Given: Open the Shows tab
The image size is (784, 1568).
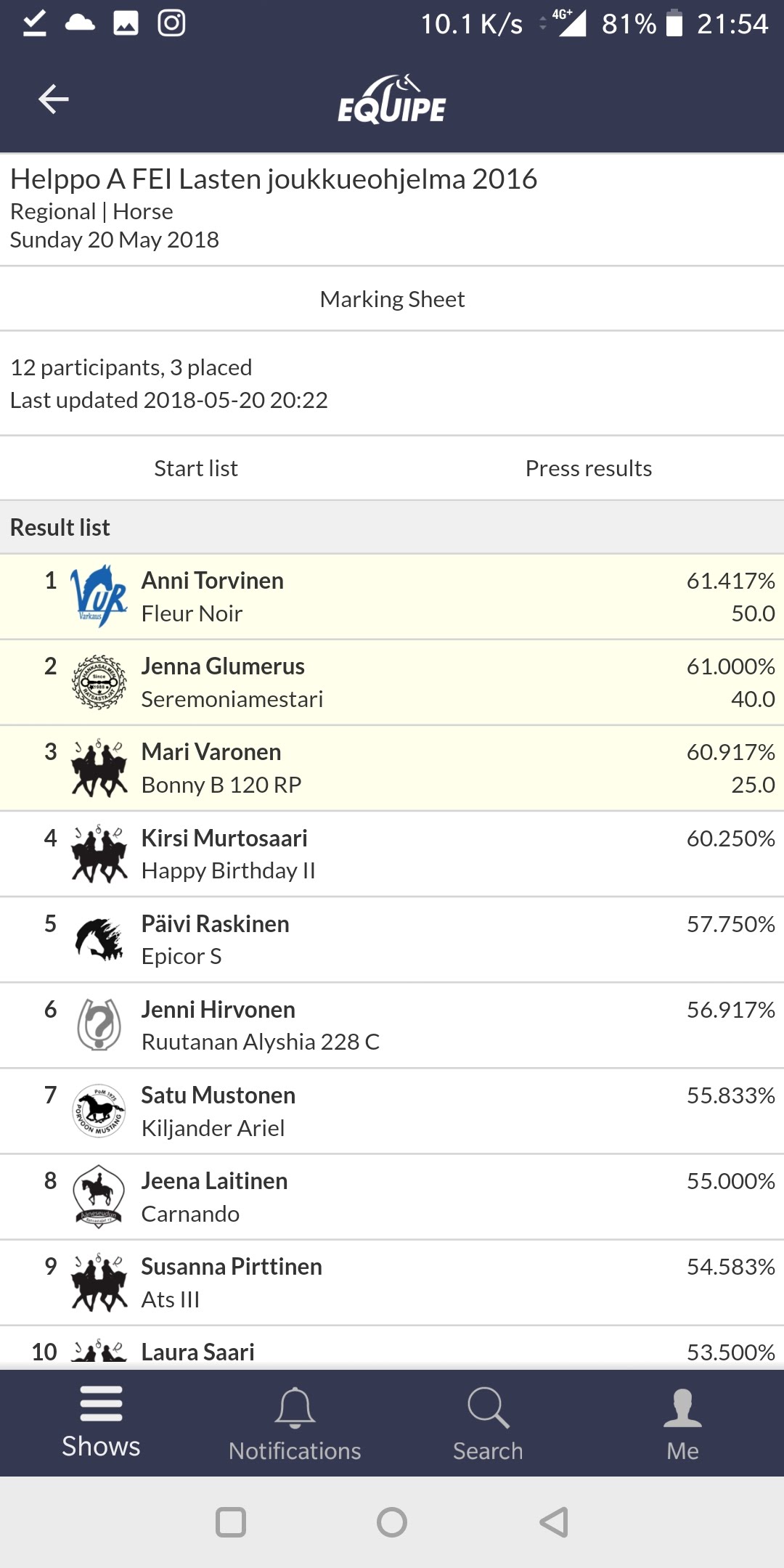Looking at the screenshot, I should pos(101,1423).
